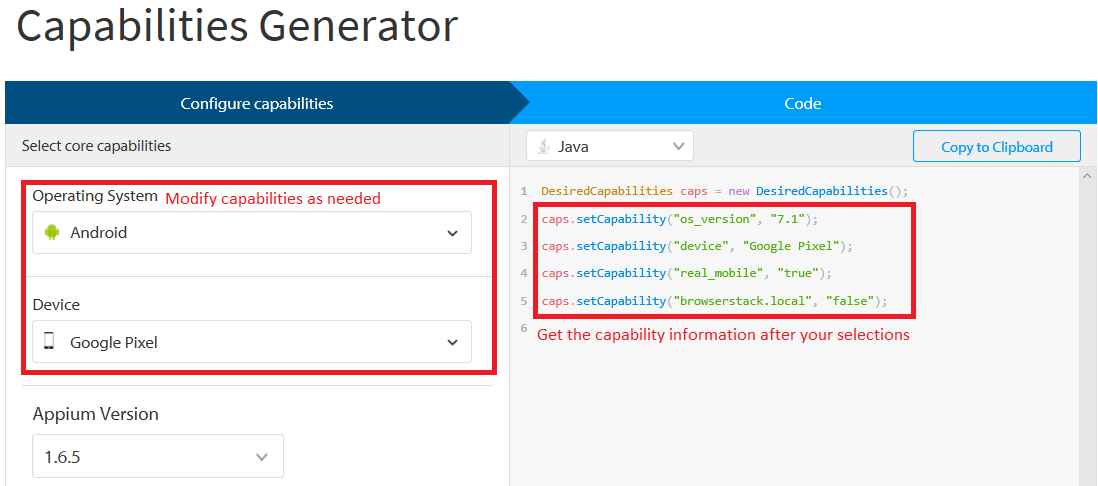Switch to the Code tab

coord(802,104)
